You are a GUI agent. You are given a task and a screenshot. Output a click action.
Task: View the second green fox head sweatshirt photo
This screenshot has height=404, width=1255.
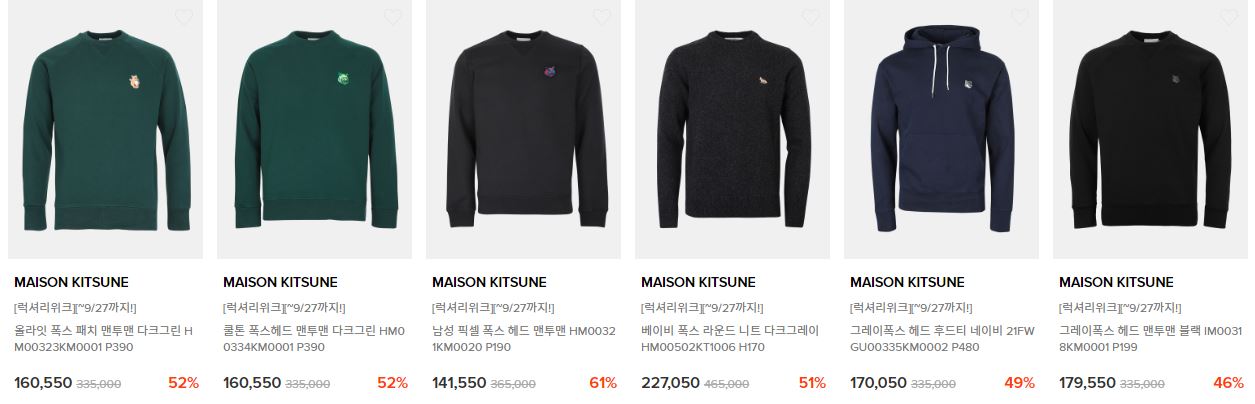[314, 130]
